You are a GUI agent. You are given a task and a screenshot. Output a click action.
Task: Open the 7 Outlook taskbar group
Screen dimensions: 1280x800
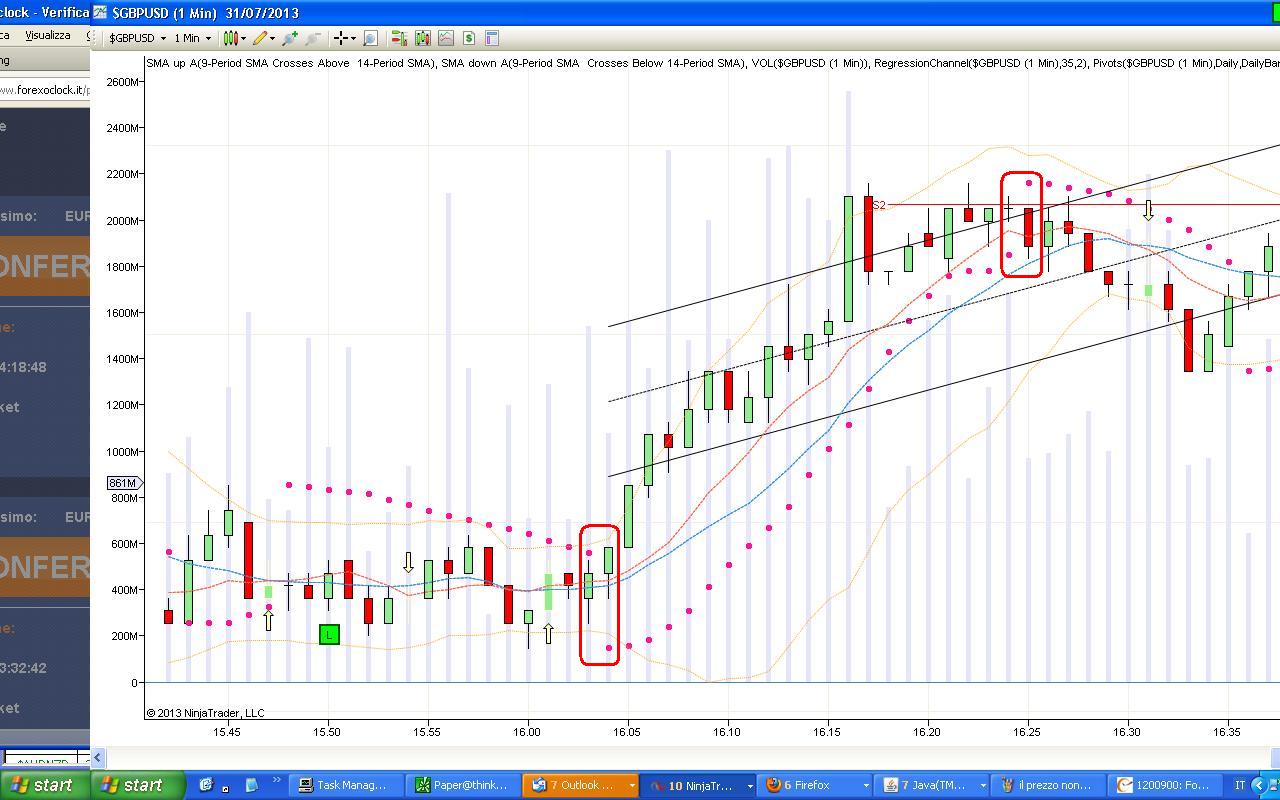point(582,785)
